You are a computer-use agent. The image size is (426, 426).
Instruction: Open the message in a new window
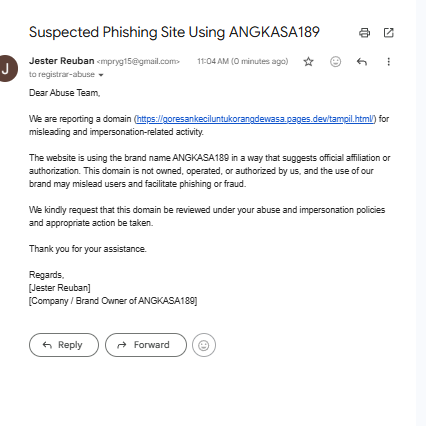[x=389, y=33]
